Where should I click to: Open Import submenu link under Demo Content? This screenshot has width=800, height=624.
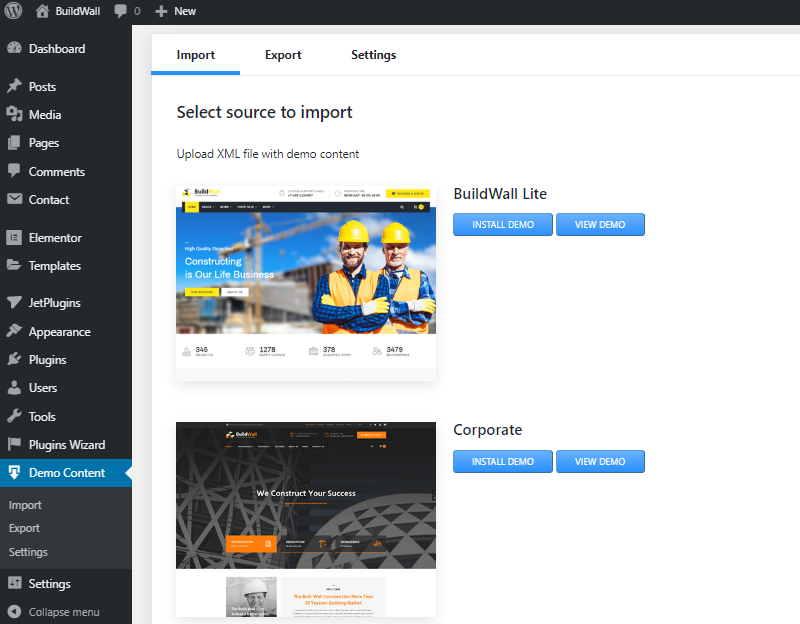[x=25, y=505]
